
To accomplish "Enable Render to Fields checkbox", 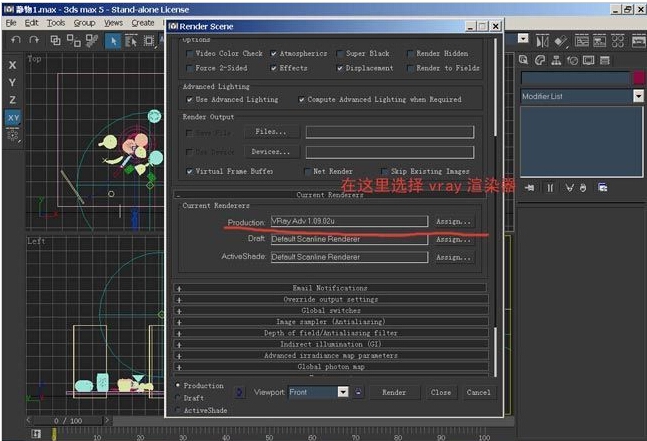I will coord(410,68).
